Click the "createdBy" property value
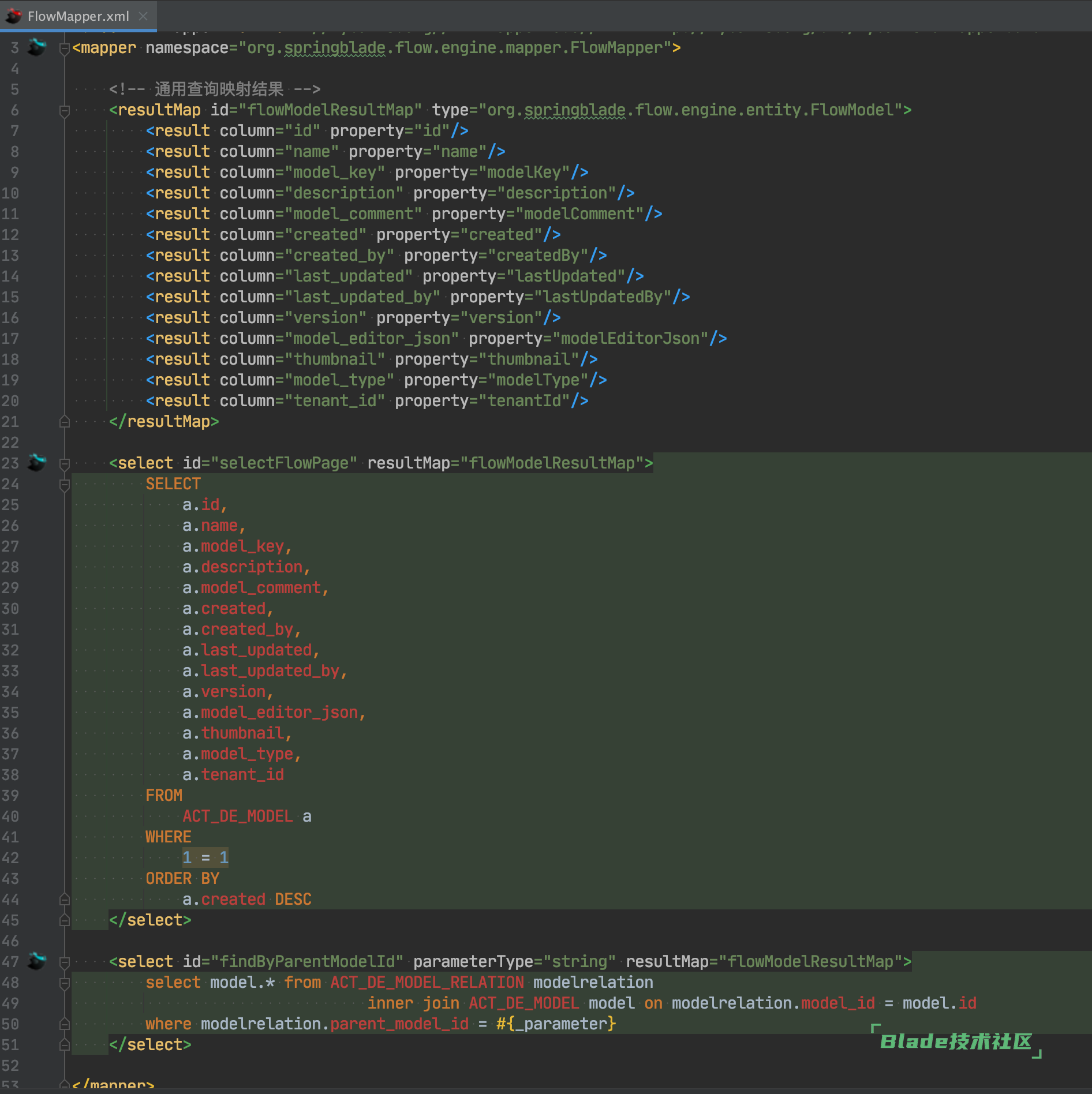1092x1094 pixels. pyautogui.click(x=538, y=256)
